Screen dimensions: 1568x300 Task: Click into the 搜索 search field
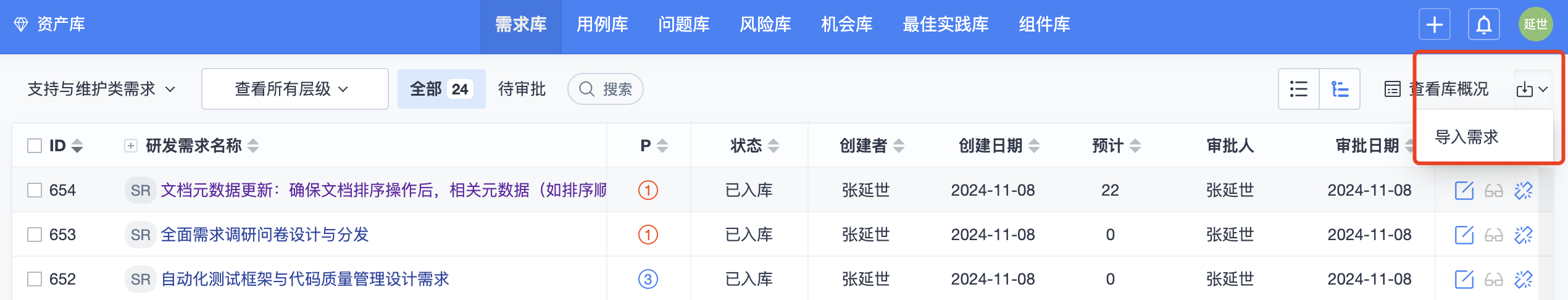tap(606, 89)
